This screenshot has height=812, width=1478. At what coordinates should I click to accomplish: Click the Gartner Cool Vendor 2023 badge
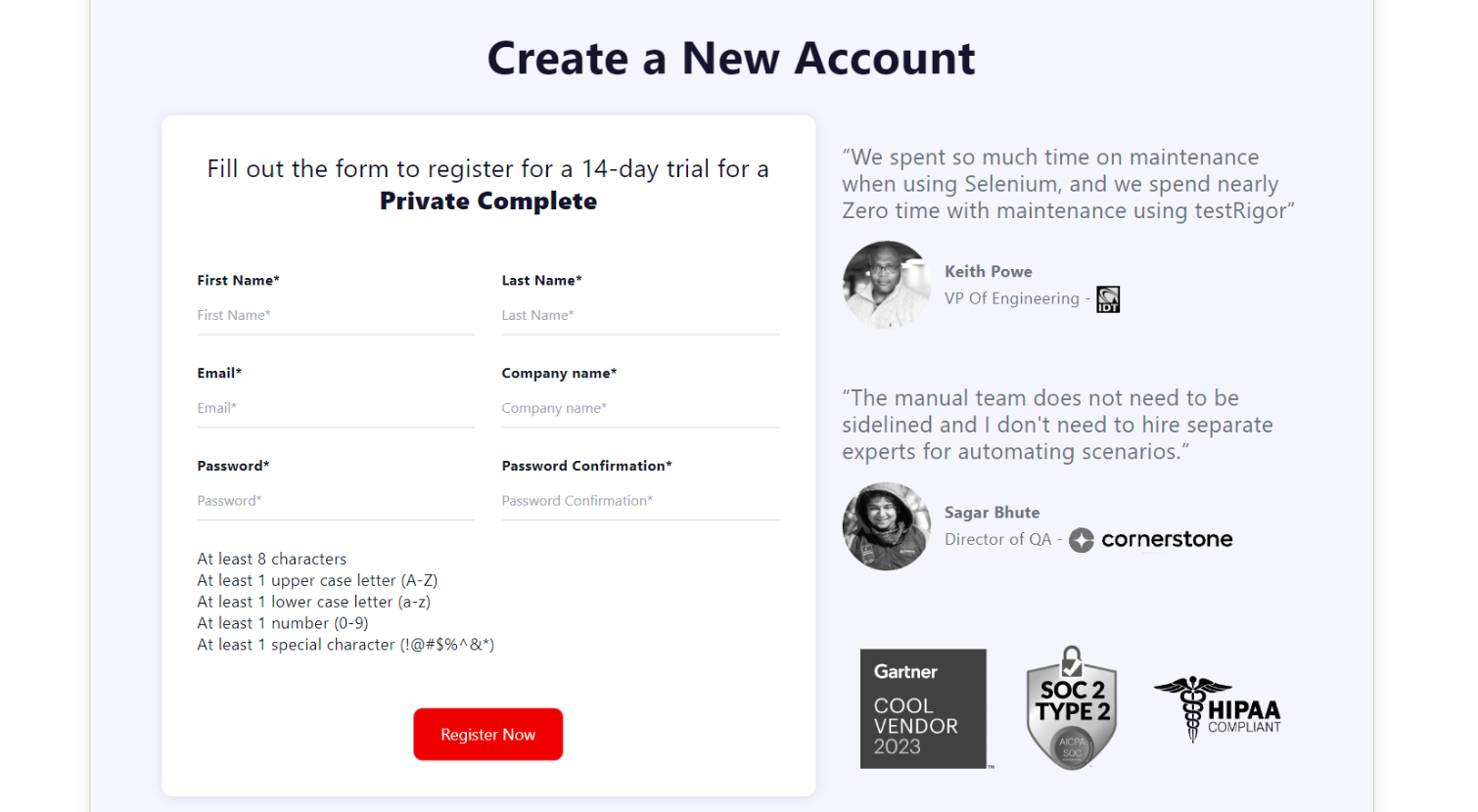(x=923, y=708)
